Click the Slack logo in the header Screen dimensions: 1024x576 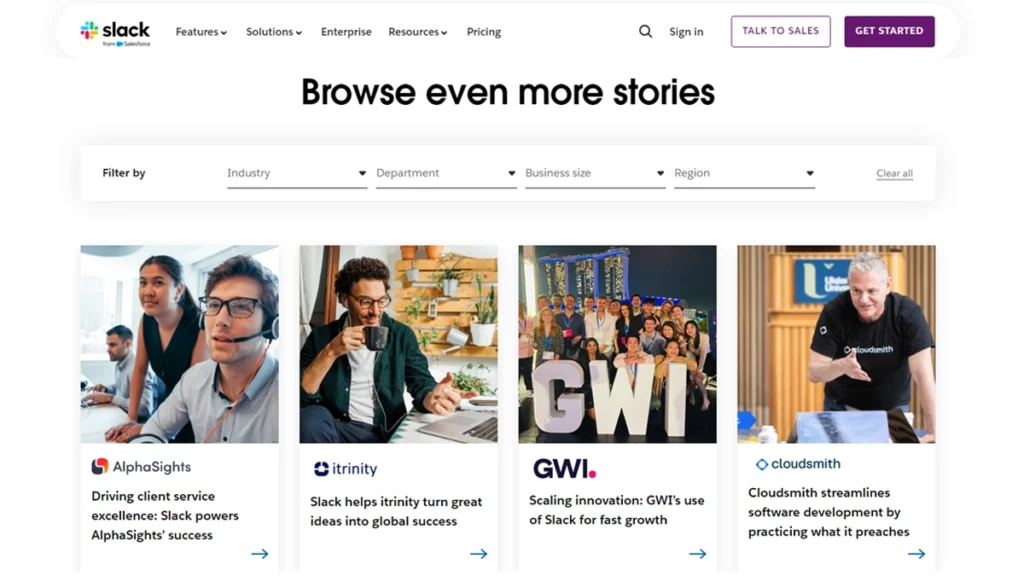(115, 33)
